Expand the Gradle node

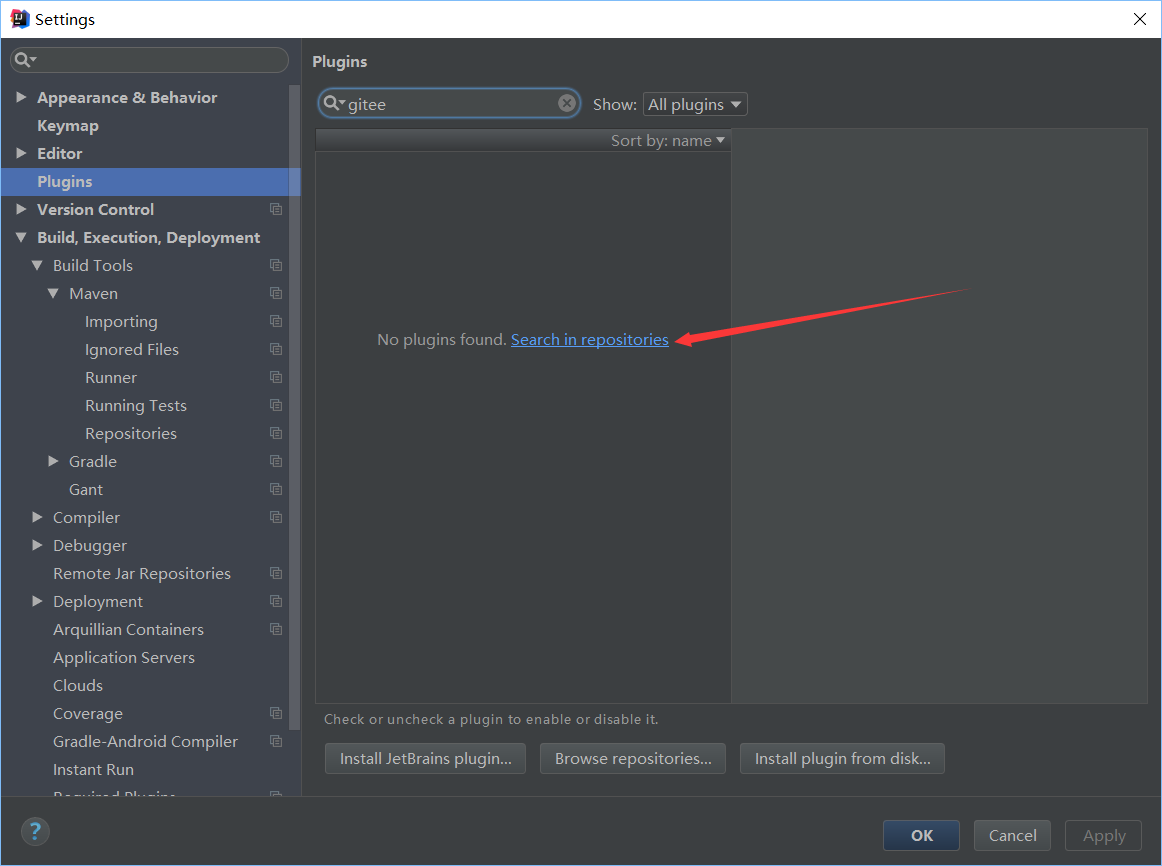53,462
